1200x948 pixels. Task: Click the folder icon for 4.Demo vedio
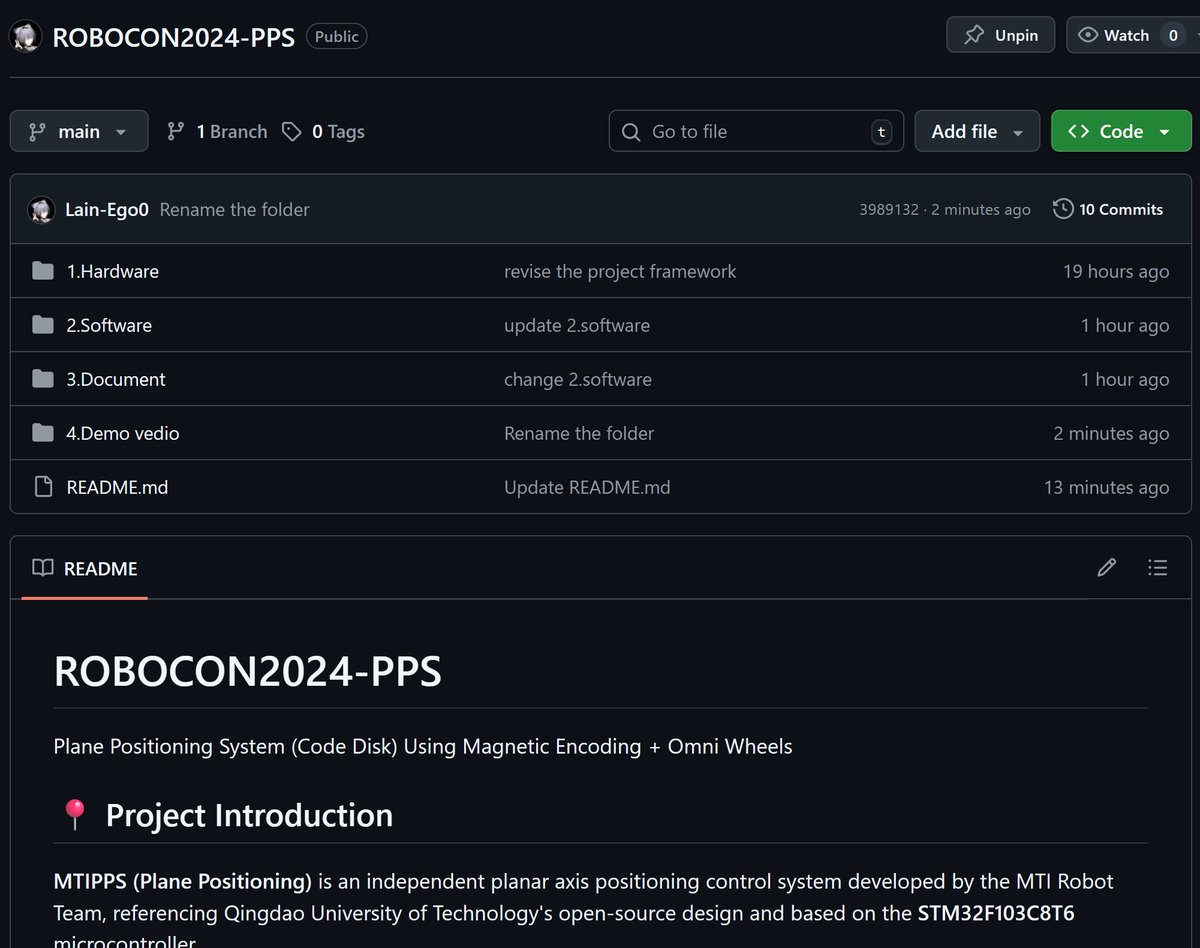click(42, 433)
